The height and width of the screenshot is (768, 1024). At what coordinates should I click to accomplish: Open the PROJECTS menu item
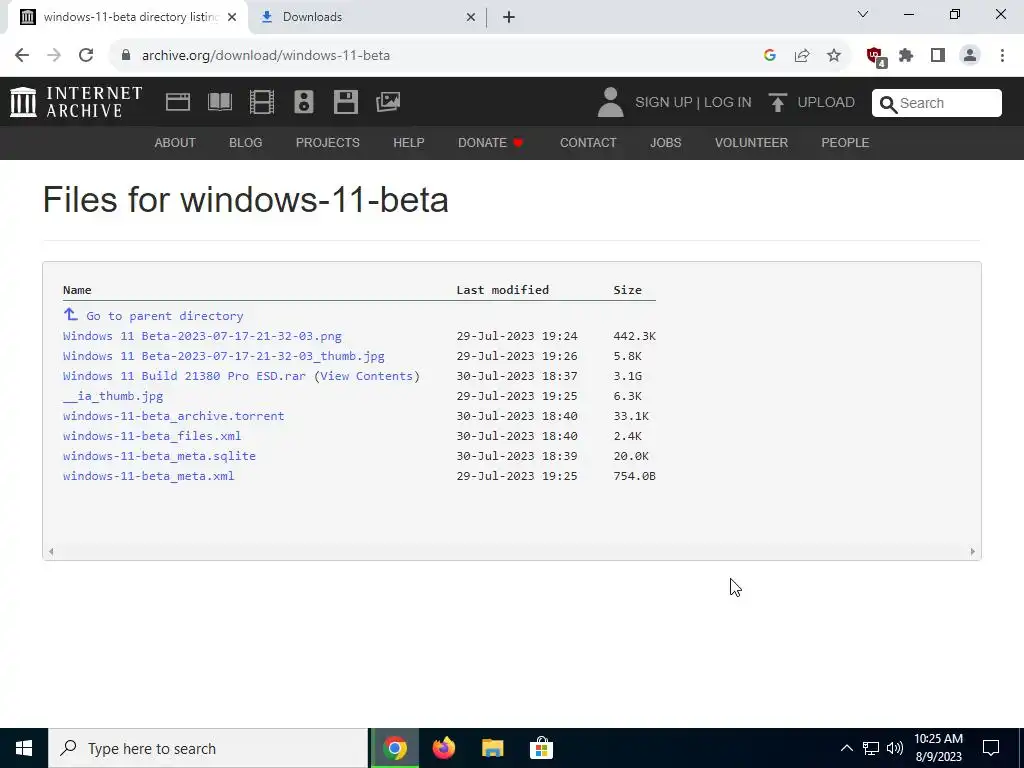328,142
